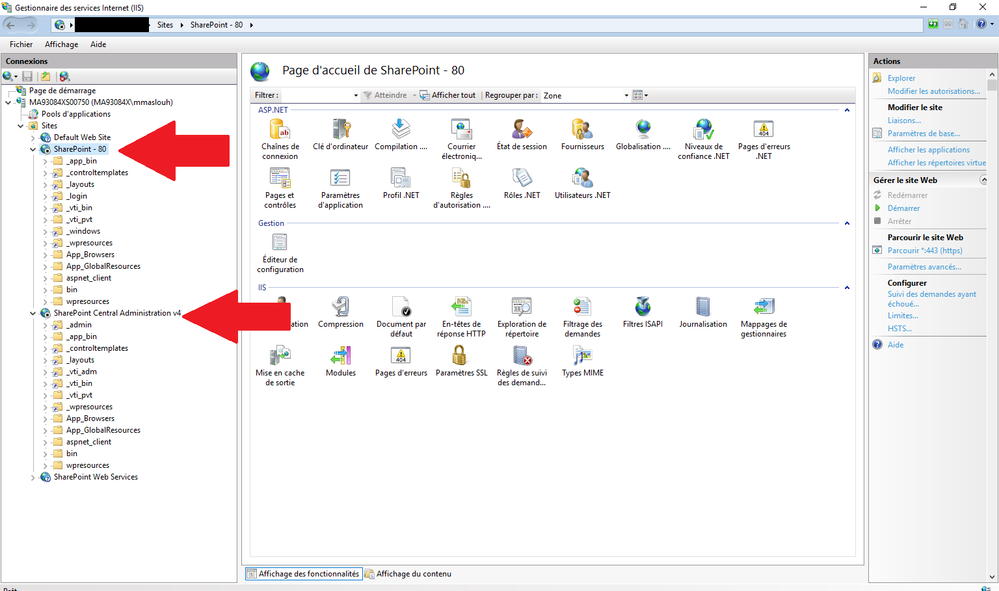
Task: Click Démarrer to start the site
Action: (x=903, y=208)
